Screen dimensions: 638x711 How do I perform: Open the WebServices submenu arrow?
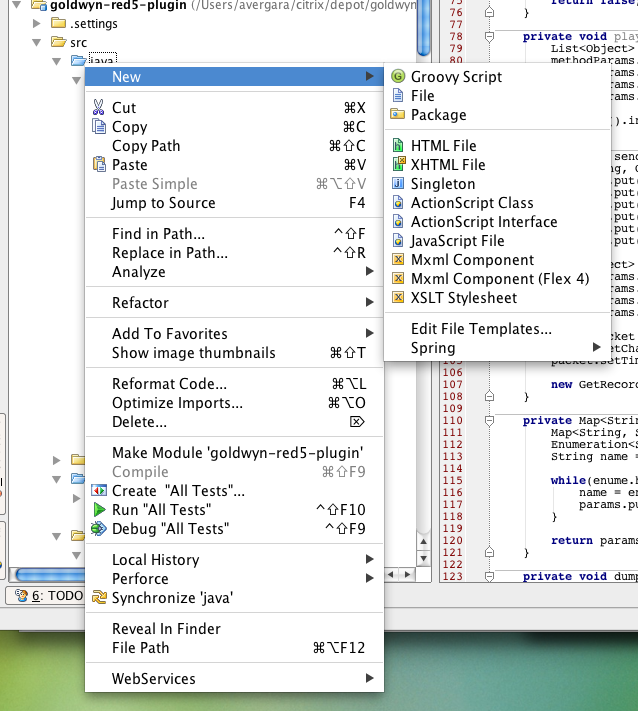tap(370, 678)
